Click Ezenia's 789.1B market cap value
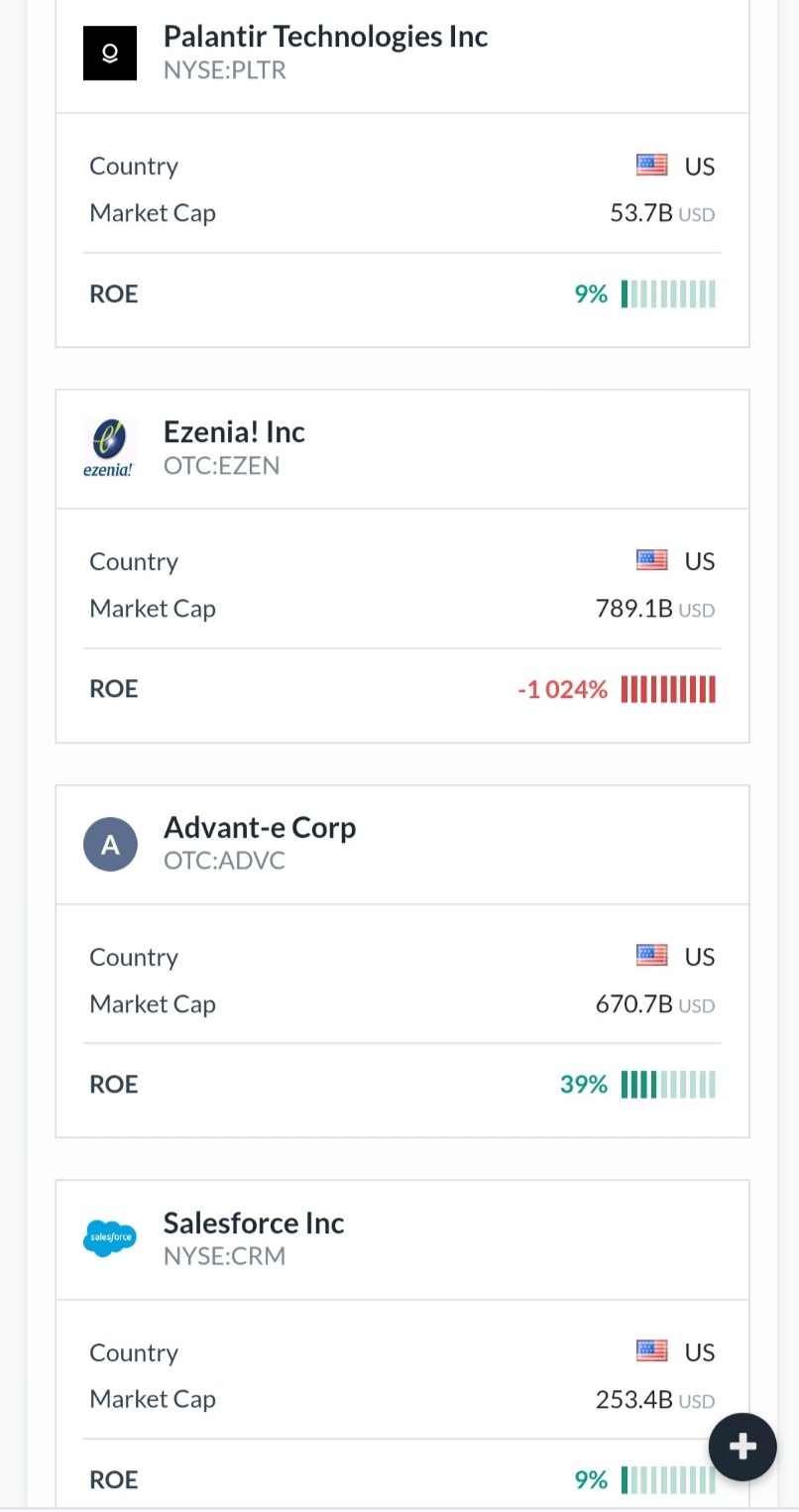799x1512 pixels. tap(634, 609)
